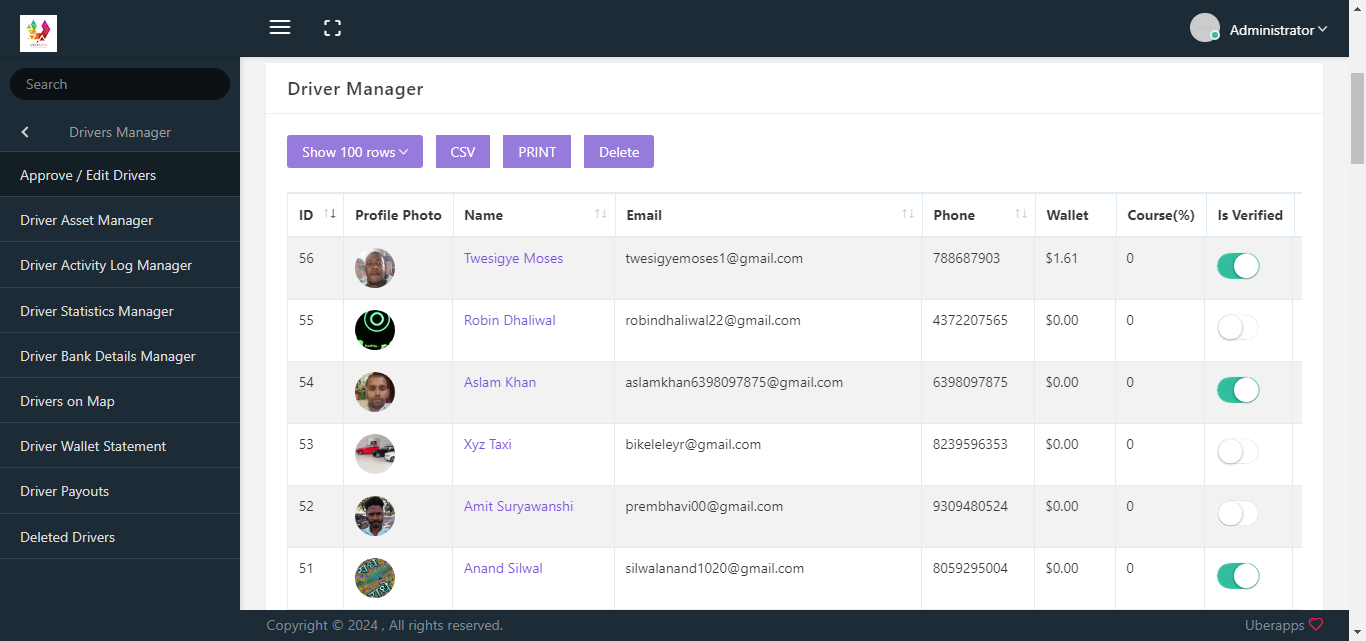Click the sidebar Search field

coord(120,84)
